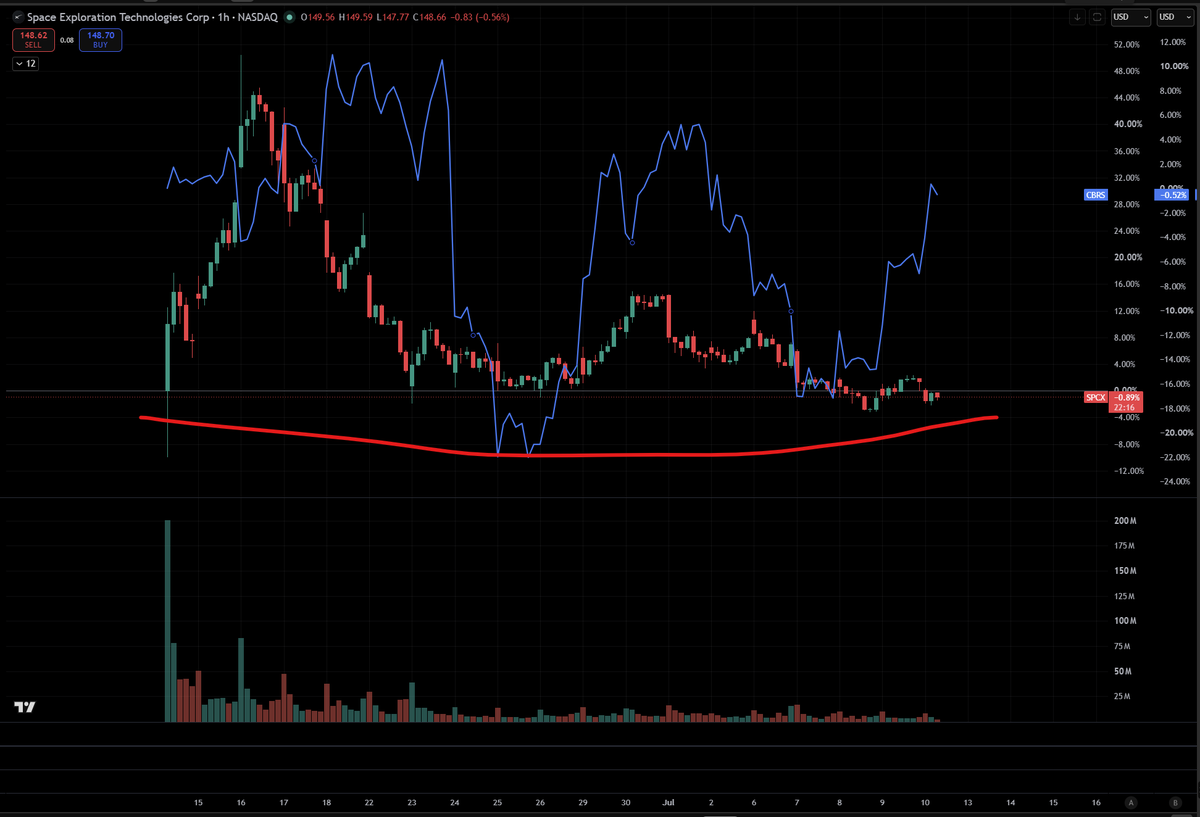Click the red SELL 148.62 button
This screenshot has height=817, width=1200.
click(x=32, y=40)
